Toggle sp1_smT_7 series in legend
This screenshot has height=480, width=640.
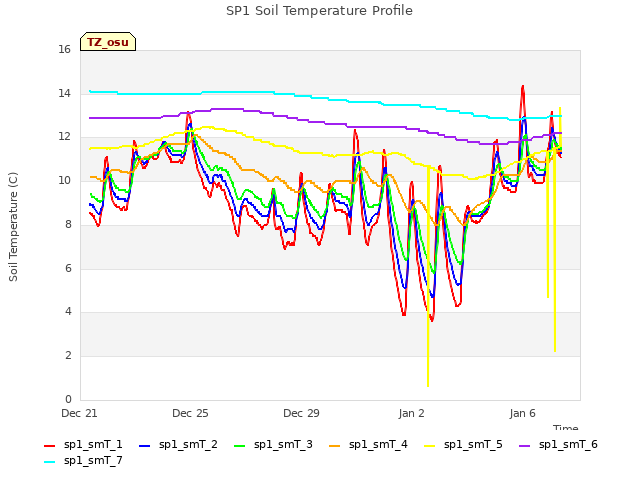(x=83, y=460)
